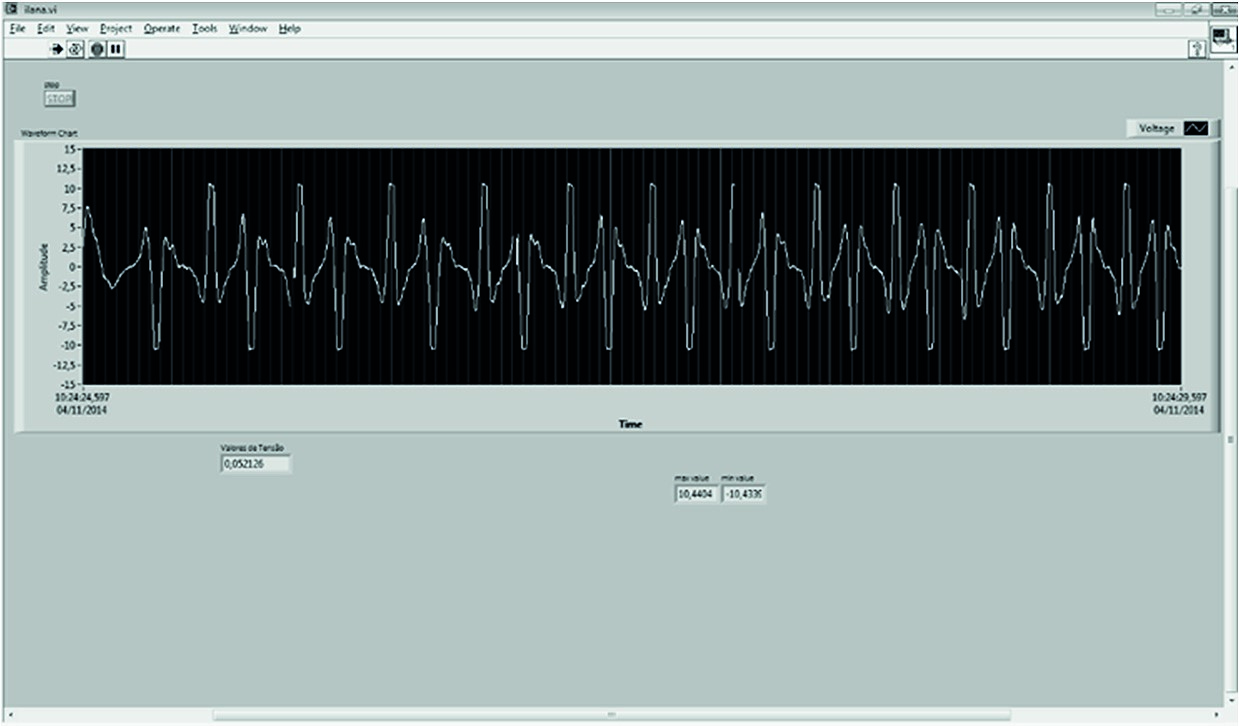Click the horizontal scrollbar at the bottom
This screenshot has height=726, width=1239.
coord(611,715)
